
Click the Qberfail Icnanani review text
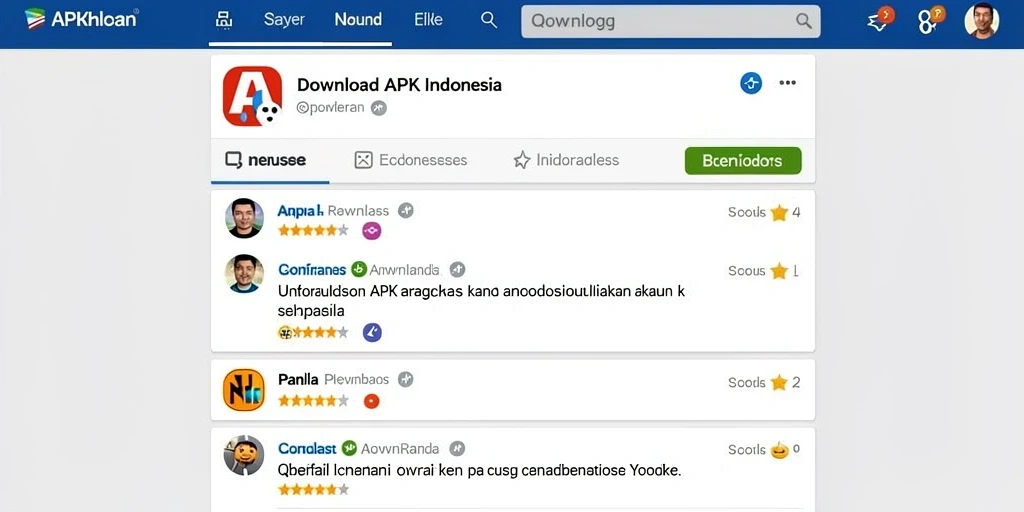point(479,470)
